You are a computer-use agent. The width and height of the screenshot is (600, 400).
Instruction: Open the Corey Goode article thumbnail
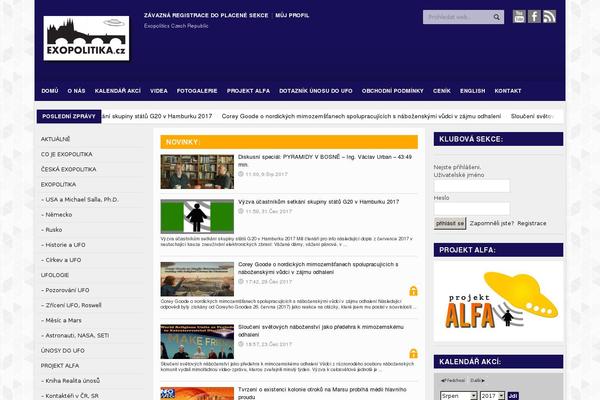click(197, 279)
